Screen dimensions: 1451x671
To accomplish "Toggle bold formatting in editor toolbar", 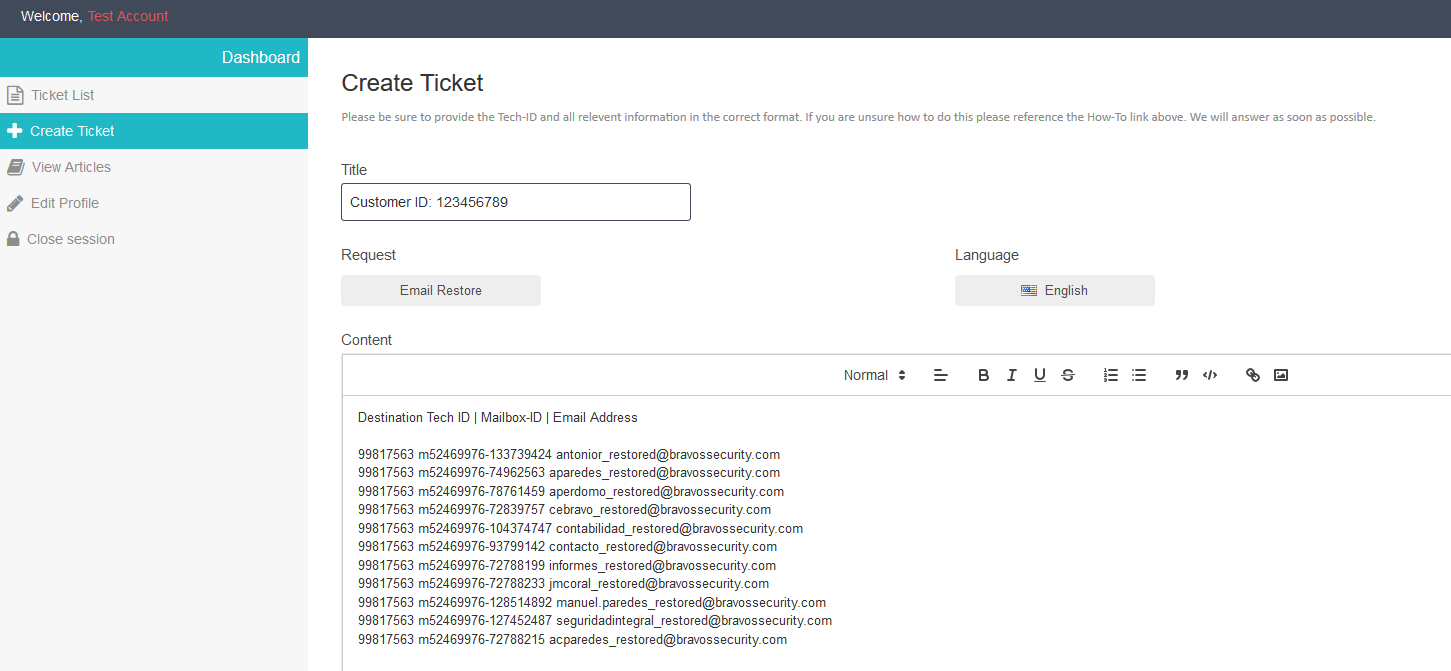I will tap(983, 375).
